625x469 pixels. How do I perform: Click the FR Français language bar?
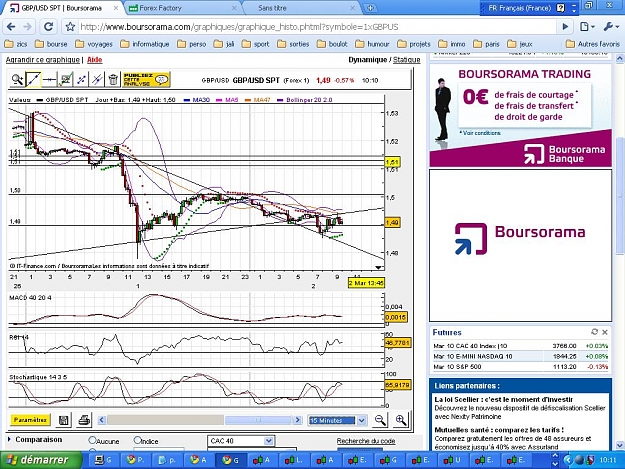(x=520, y=8)
